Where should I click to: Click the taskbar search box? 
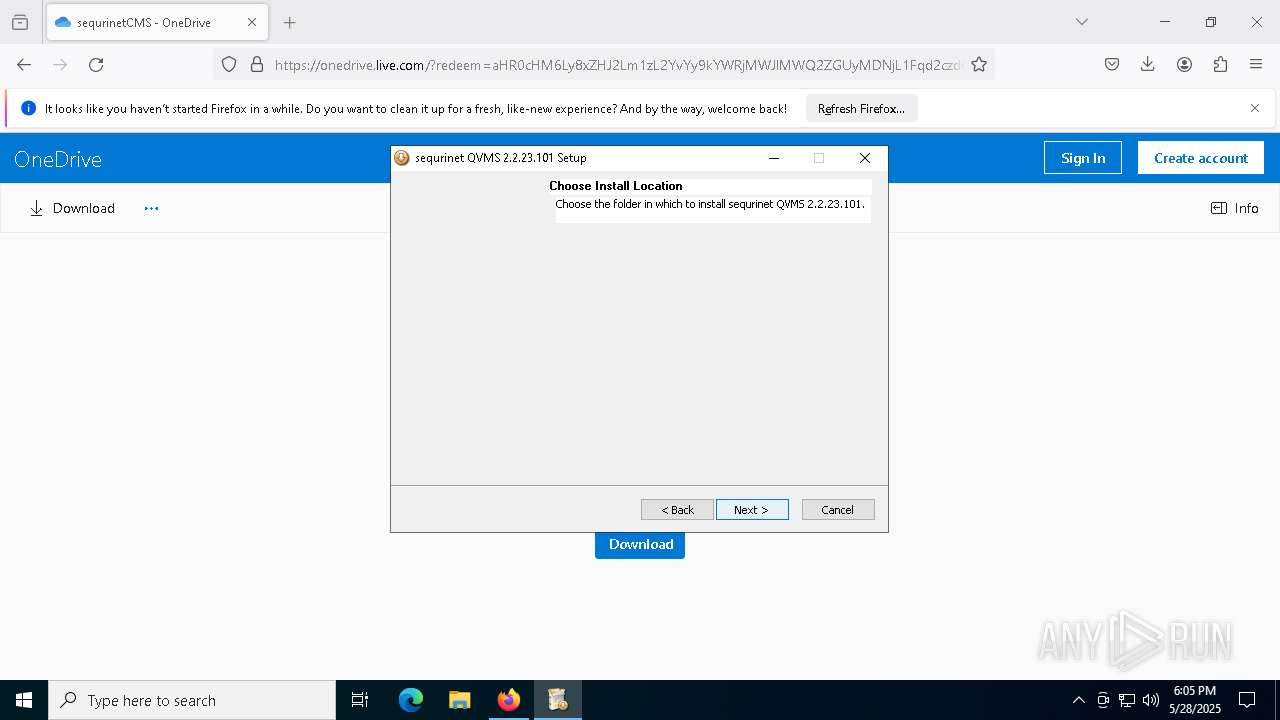pyautogui.click(x=192, y=700)
